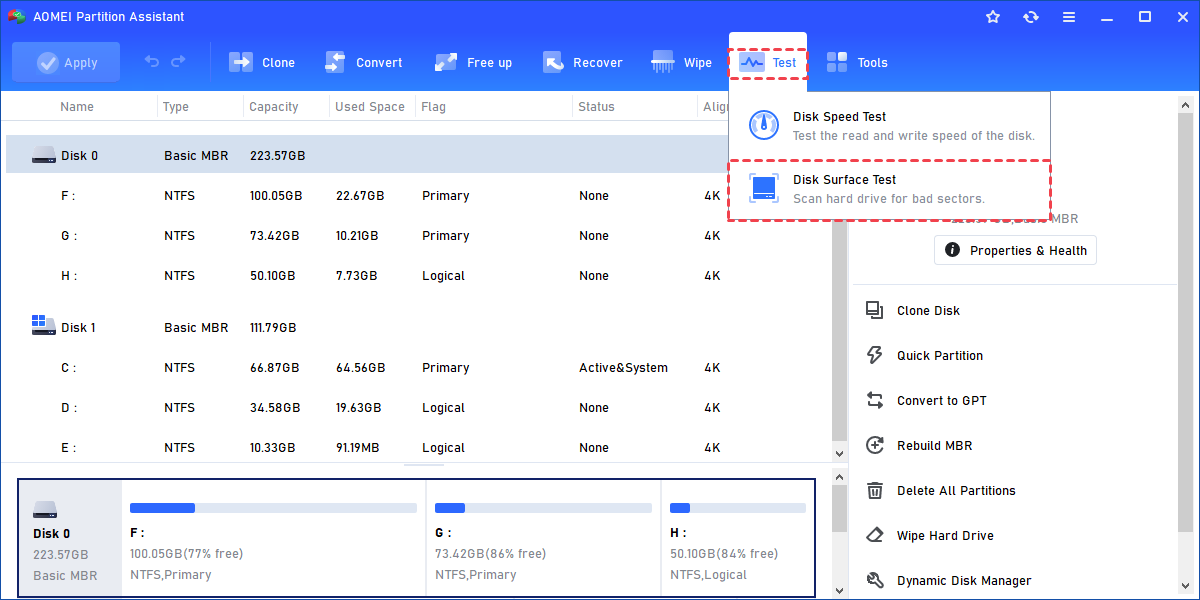Click the Test toolbar menu
This screenshot has height=600, width=1200.
tap(768, 62)
